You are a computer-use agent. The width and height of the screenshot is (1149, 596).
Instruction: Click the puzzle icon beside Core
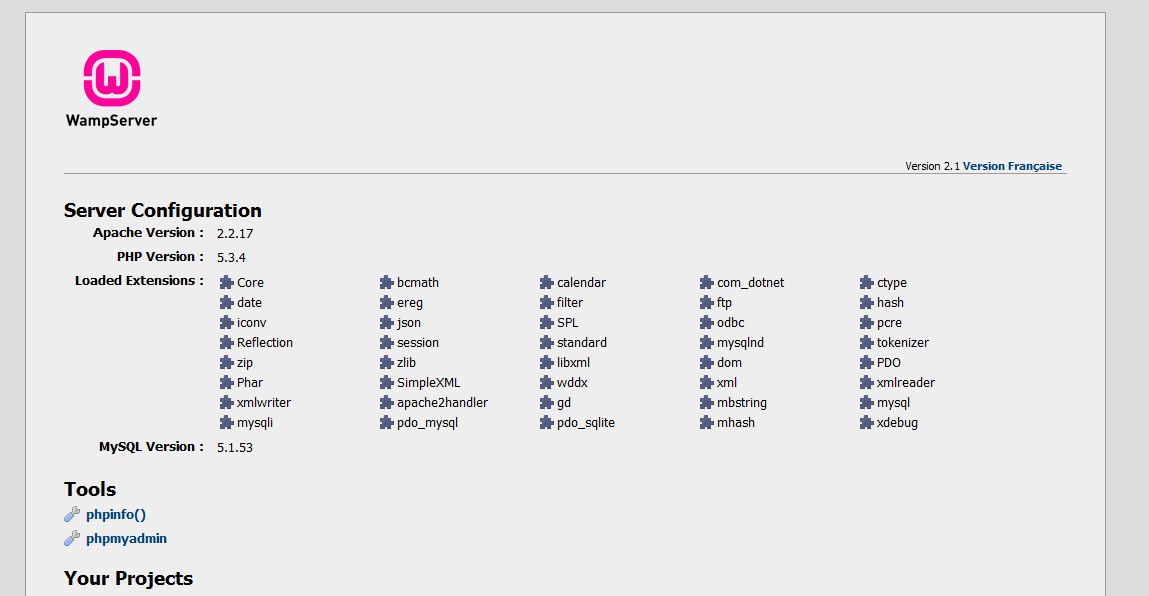(226, 282)
